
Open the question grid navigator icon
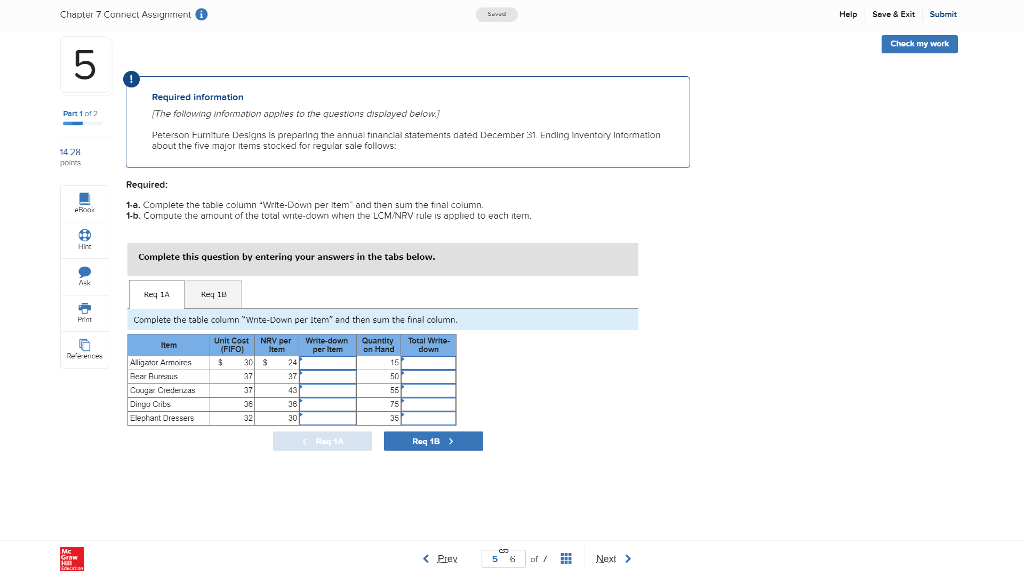[566, 558]
